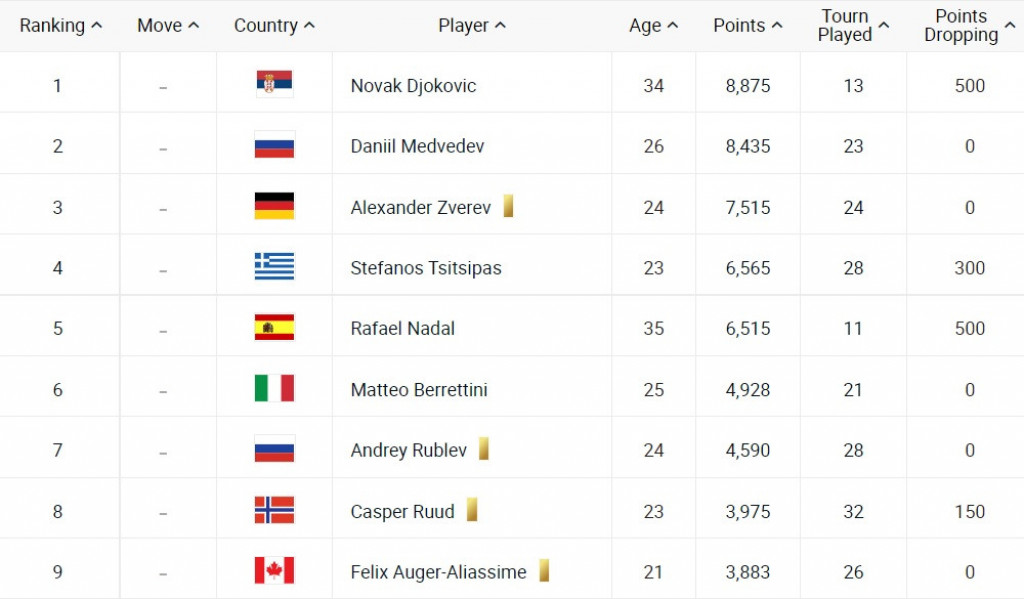Click the Germany flag icon
The width and height of the screenshot is (1024, 599).
pos(274,207)
